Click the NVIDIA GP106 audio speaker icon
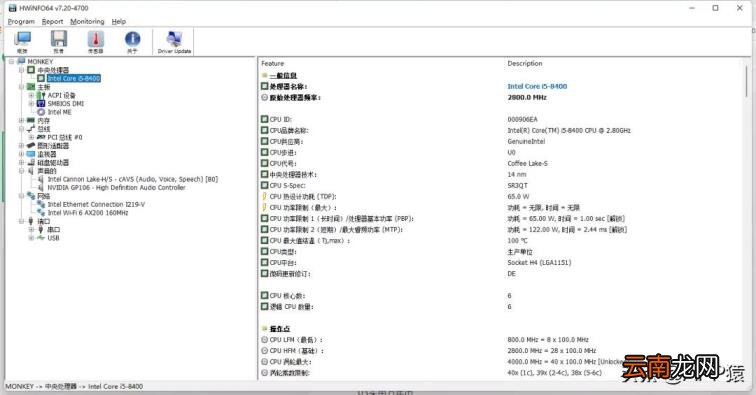This screenshot has width=756, height=395. coord(41,188)
